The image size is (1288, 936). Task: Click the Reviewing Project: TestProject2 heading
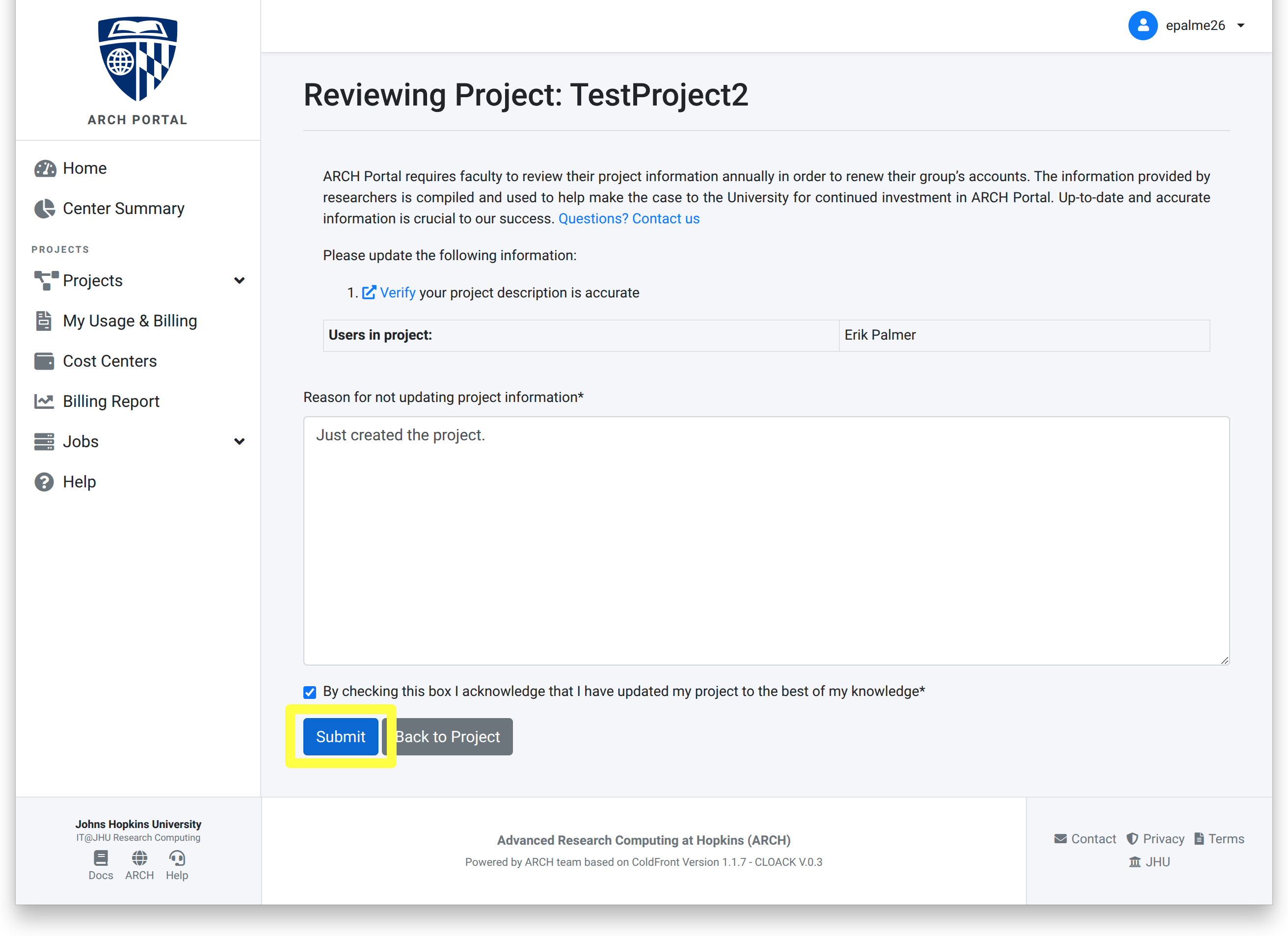pyautogui.click(x=525, y=95)
